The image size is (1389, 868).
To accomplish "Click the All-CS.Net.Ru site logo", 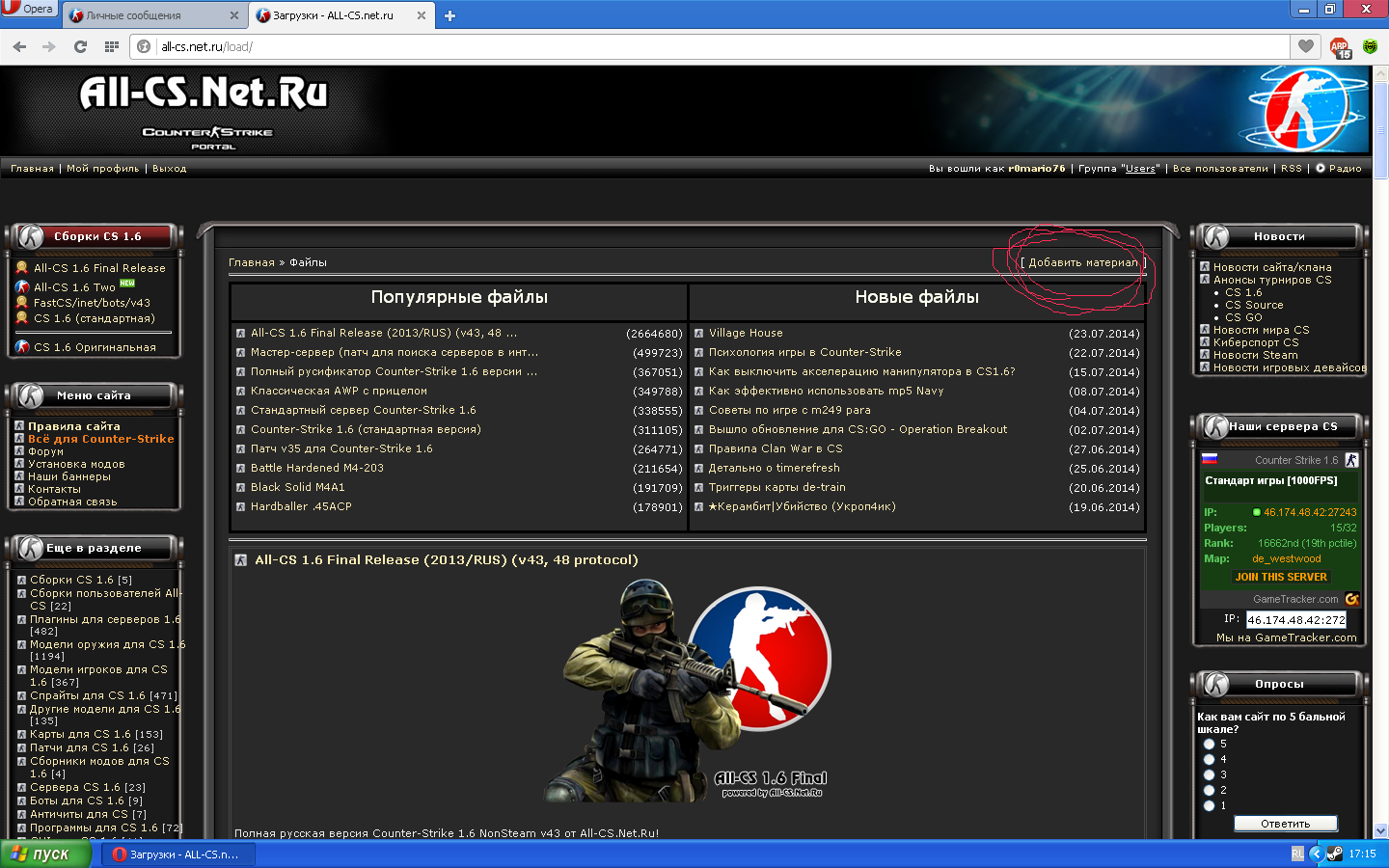I will coord(204,94).
